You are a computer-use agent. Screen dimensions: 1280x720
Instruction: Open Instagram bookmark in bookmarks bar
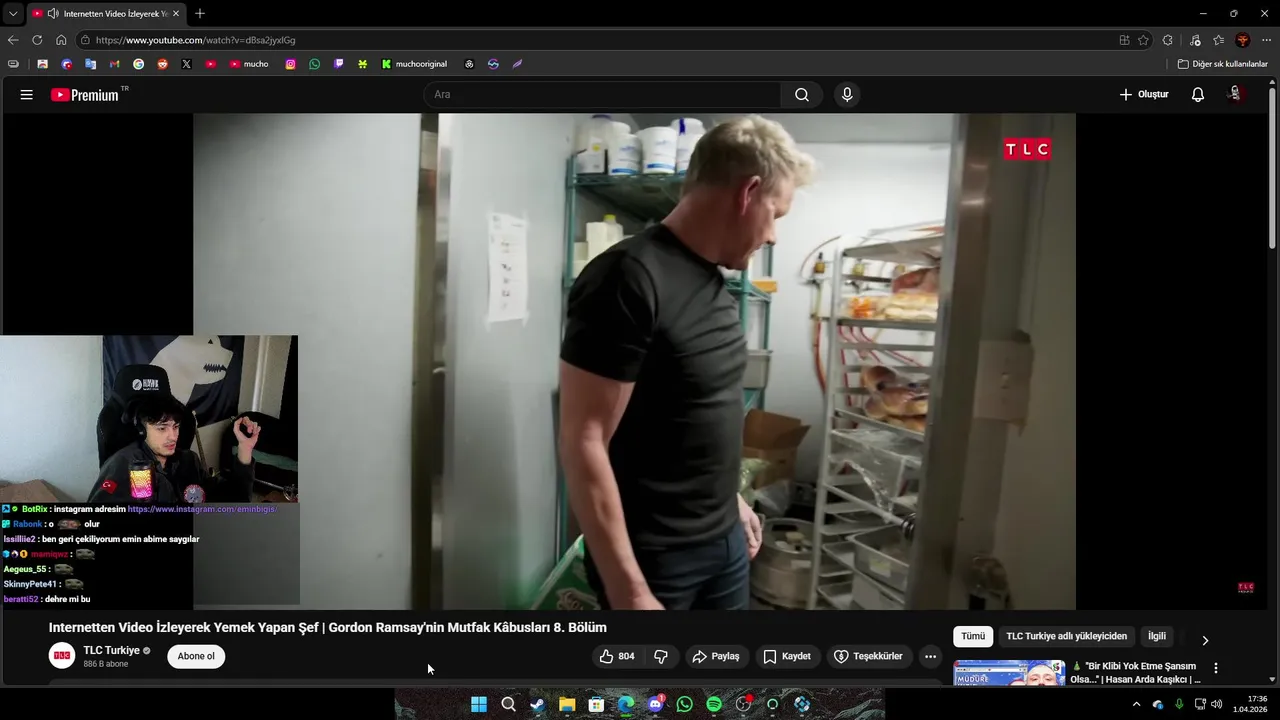291,64
